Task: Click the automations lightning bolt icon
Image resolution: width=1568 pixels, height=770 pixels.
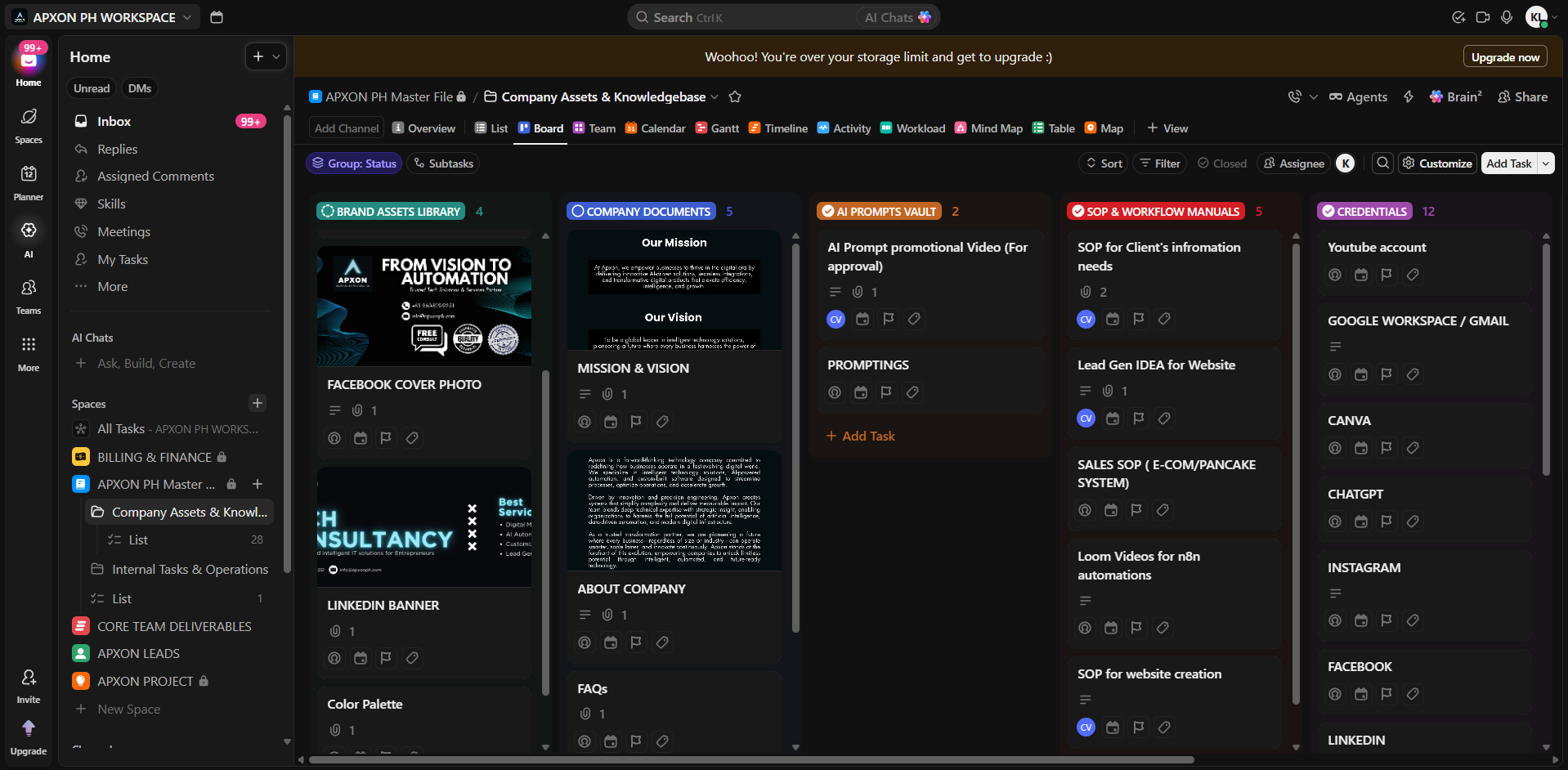Action: point(1409,96)
